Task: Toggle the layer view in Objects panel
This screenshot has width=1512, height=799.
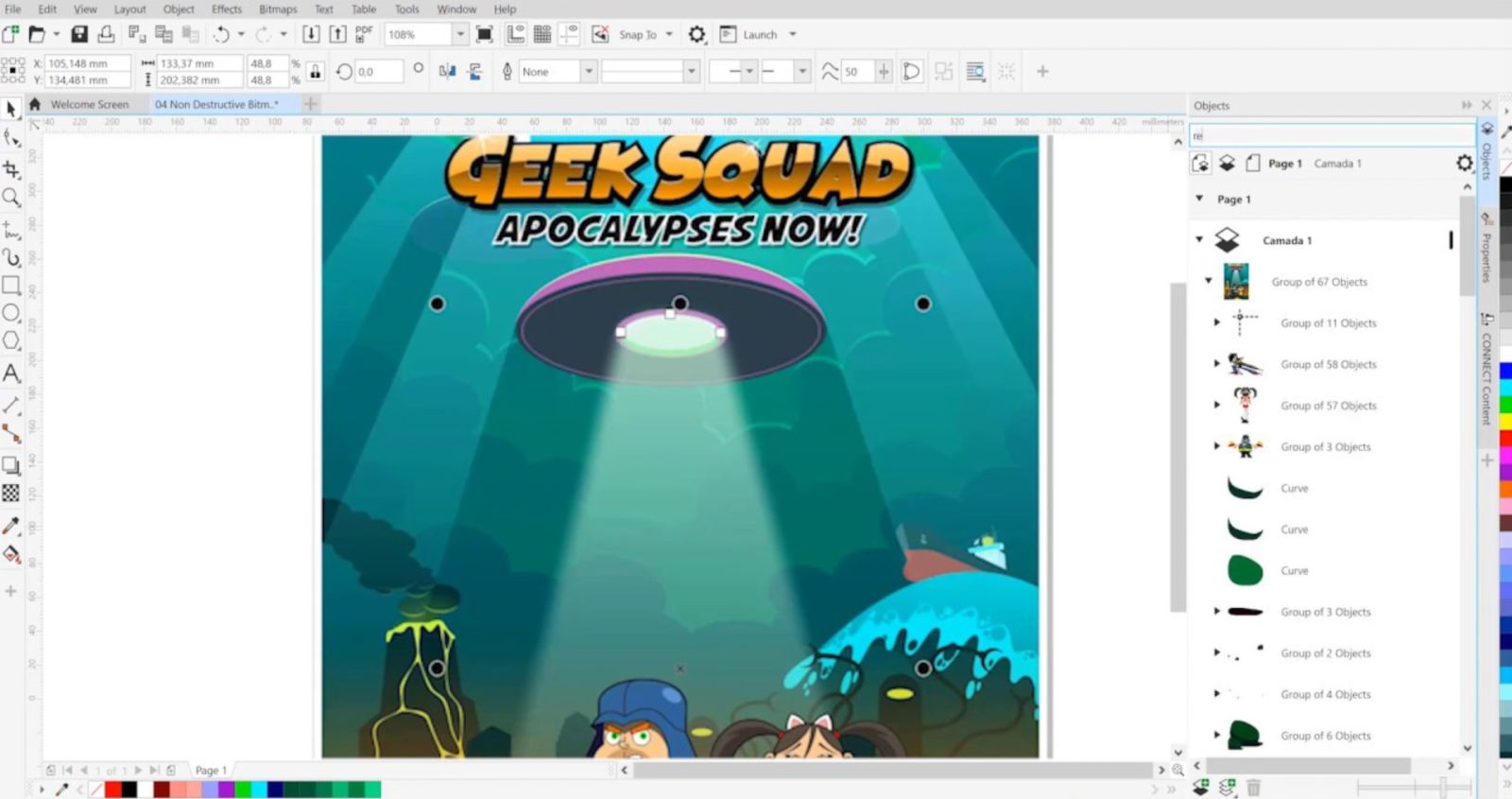Action: [x=1227, y=164]
